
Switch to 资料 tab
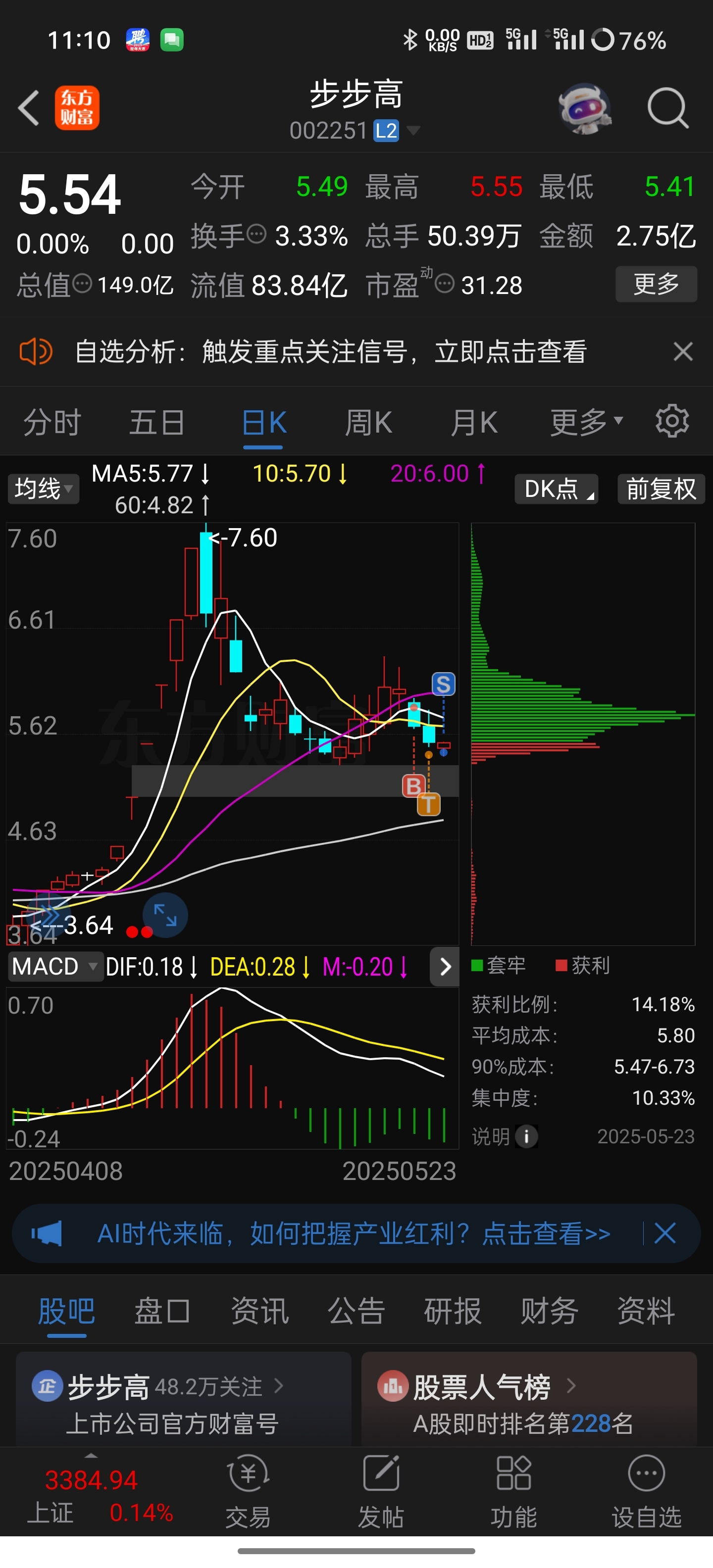click(646, 1311)
